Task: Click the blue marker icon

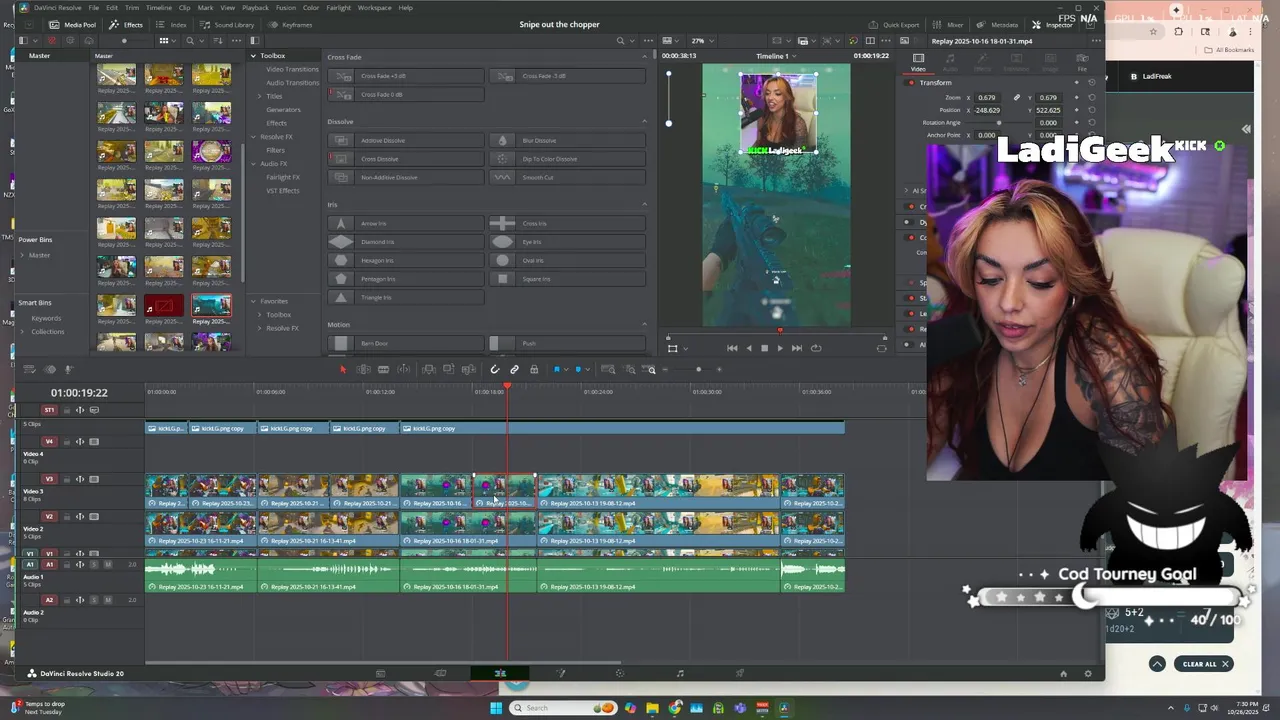Action: coord(578,370)
